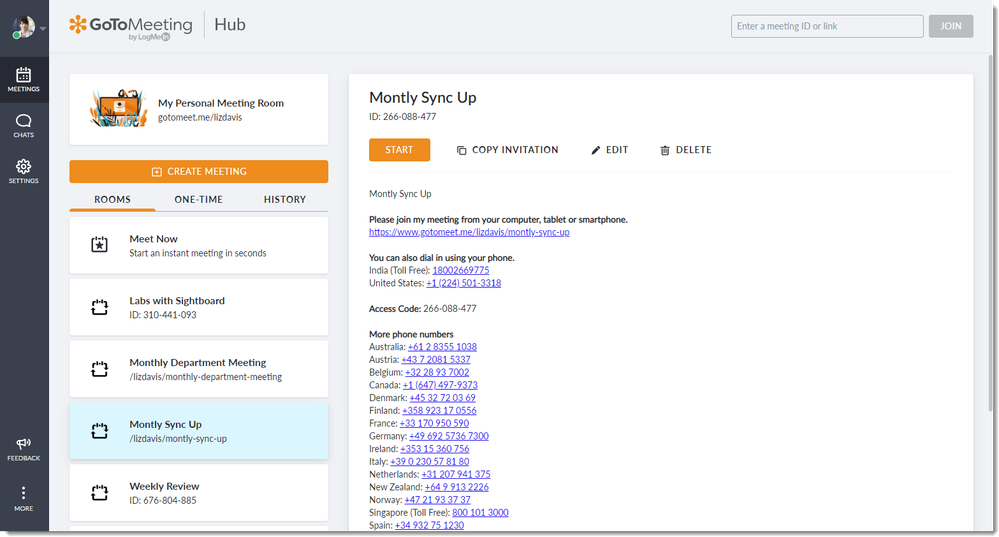
Task: Click the JOIN button
Action: [951, 26]
